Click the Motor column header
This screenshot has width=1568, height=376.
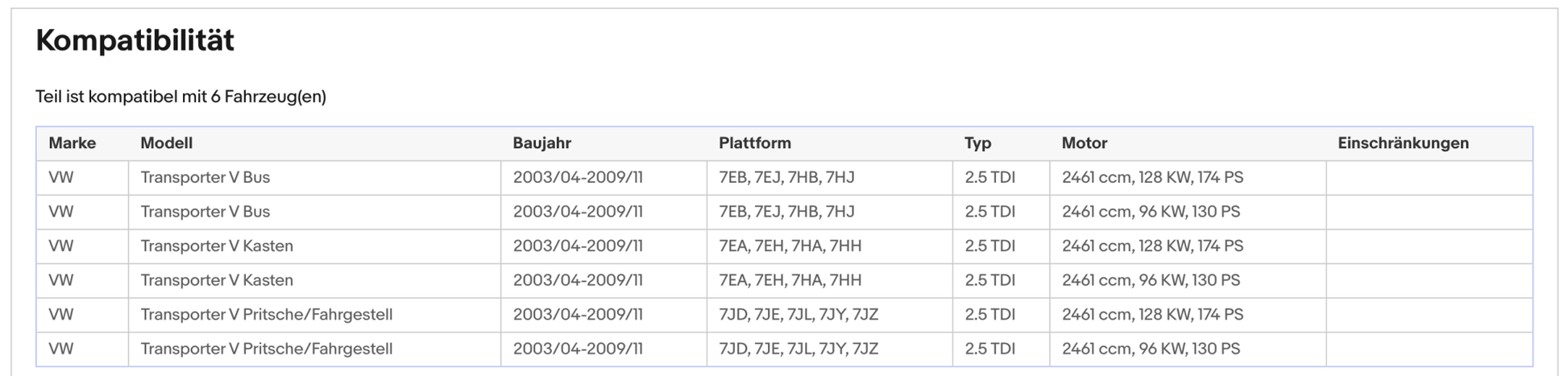coord(1084,143)
